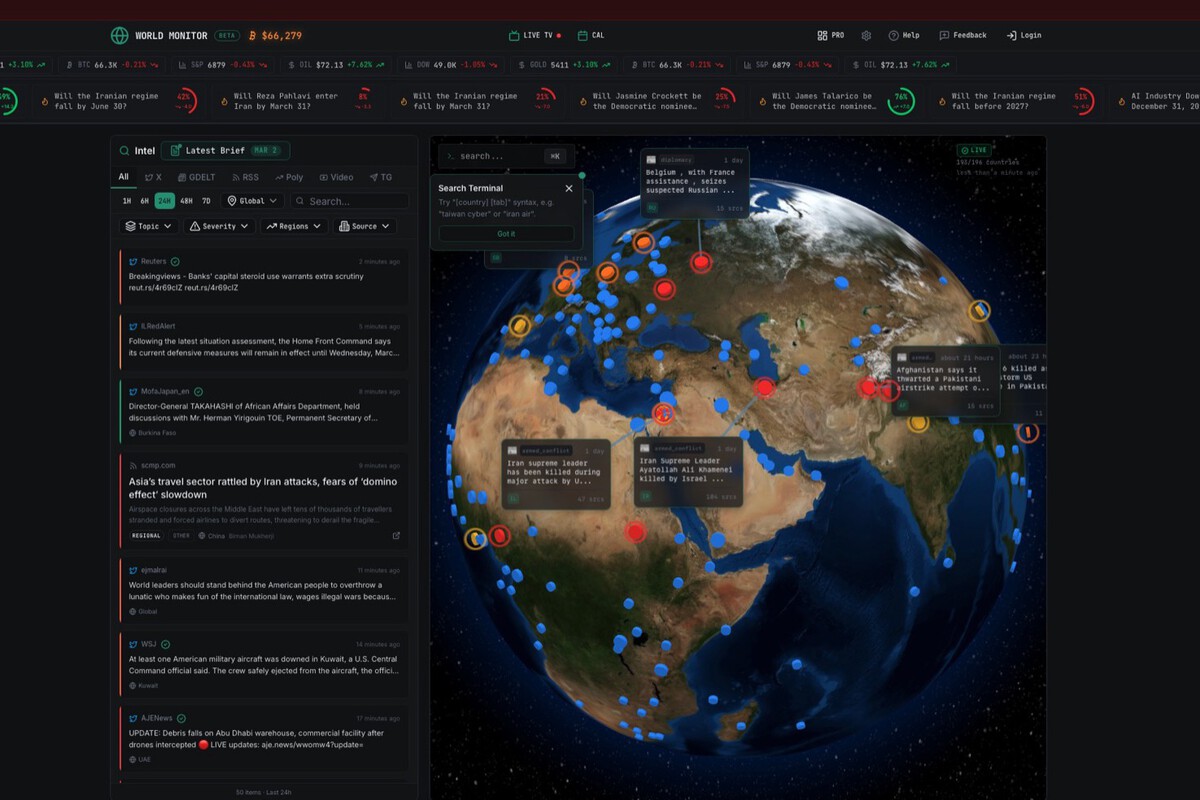Select the 48H time range filter
Image resolution: width=1200 pixels, height=800 pixels.
pos(186,201)
